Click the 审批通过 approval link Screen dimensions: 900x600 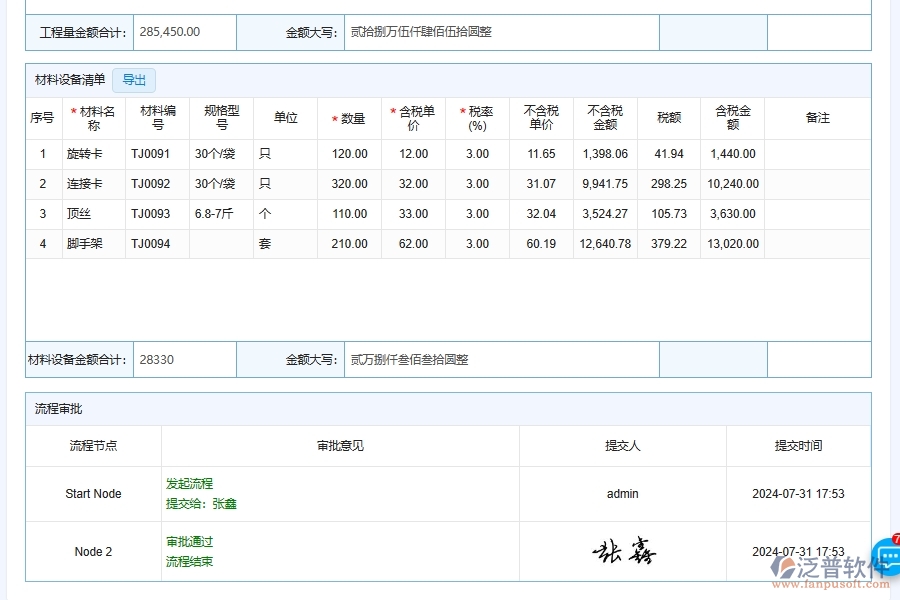(x=190, y=540)
